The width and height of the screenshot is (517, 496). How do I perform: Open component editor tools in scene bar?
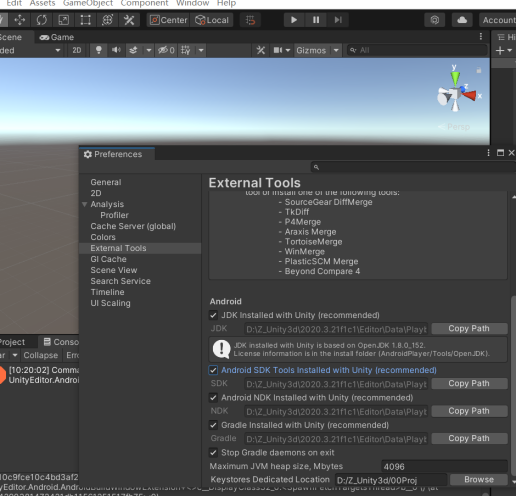pyautogui.click(x=261, y=50)
